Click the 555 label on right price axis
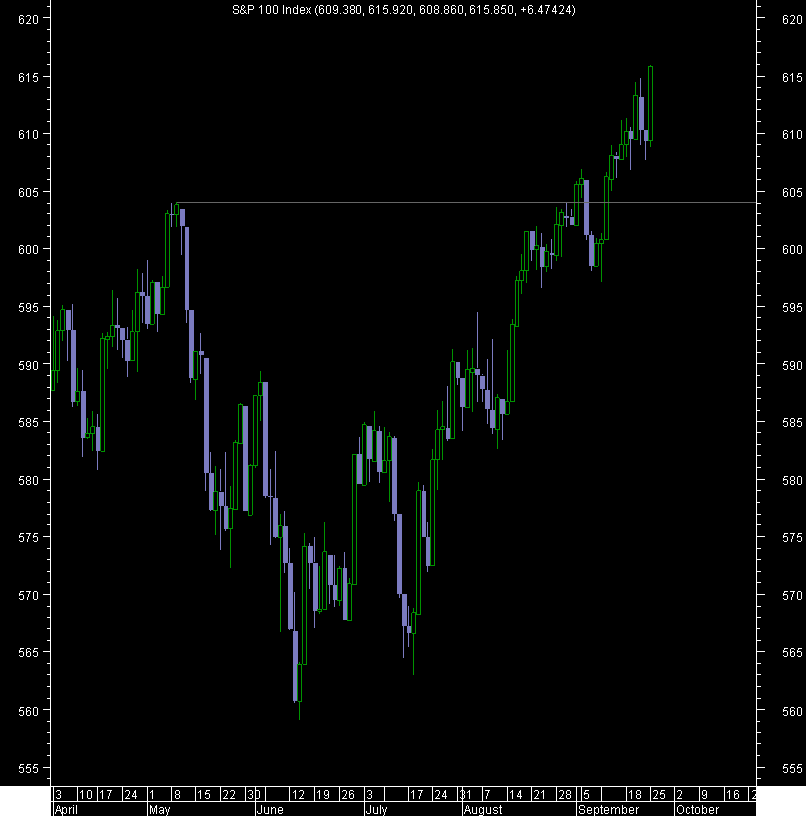Image resolution: width=806 pixels, height=816 pixels. point(792,769)
